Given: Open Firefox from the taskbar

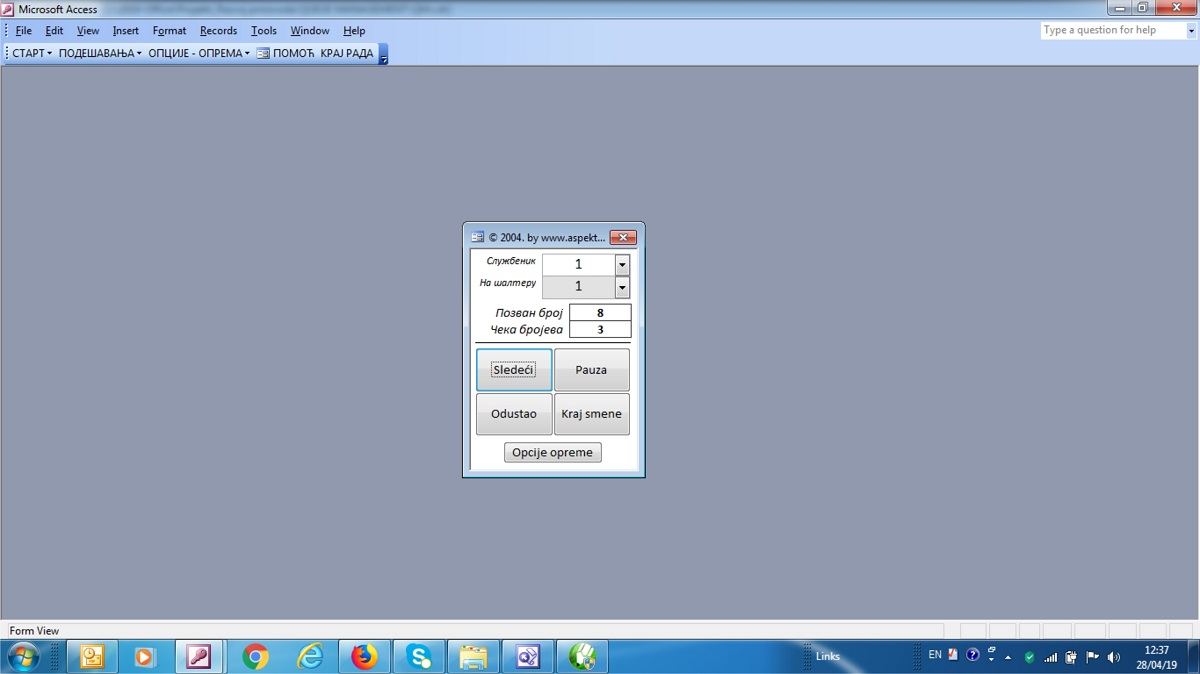Looking at the screenshot, I should pos(364,657).
